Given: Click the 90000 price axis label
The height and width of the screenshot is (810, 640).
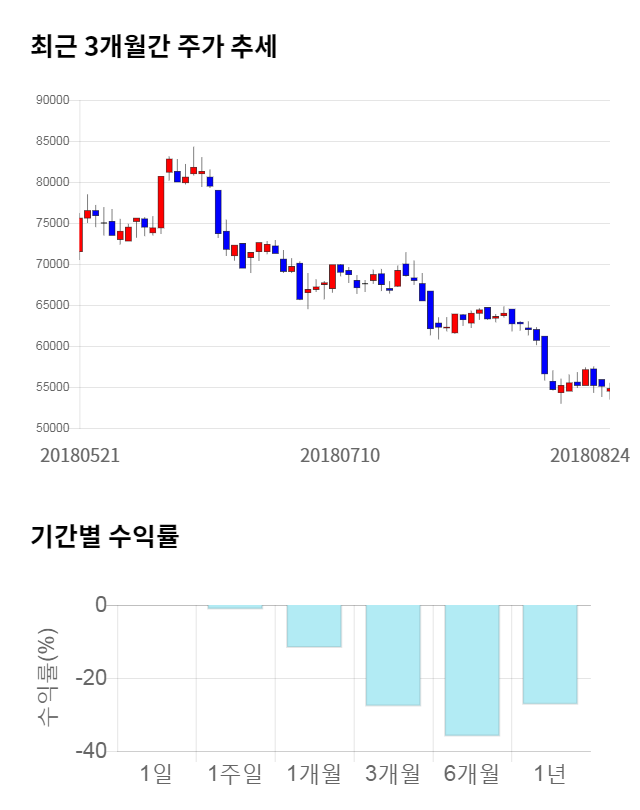Looking at the screenshot, I should pyautogui.click(x=50, y=100).
